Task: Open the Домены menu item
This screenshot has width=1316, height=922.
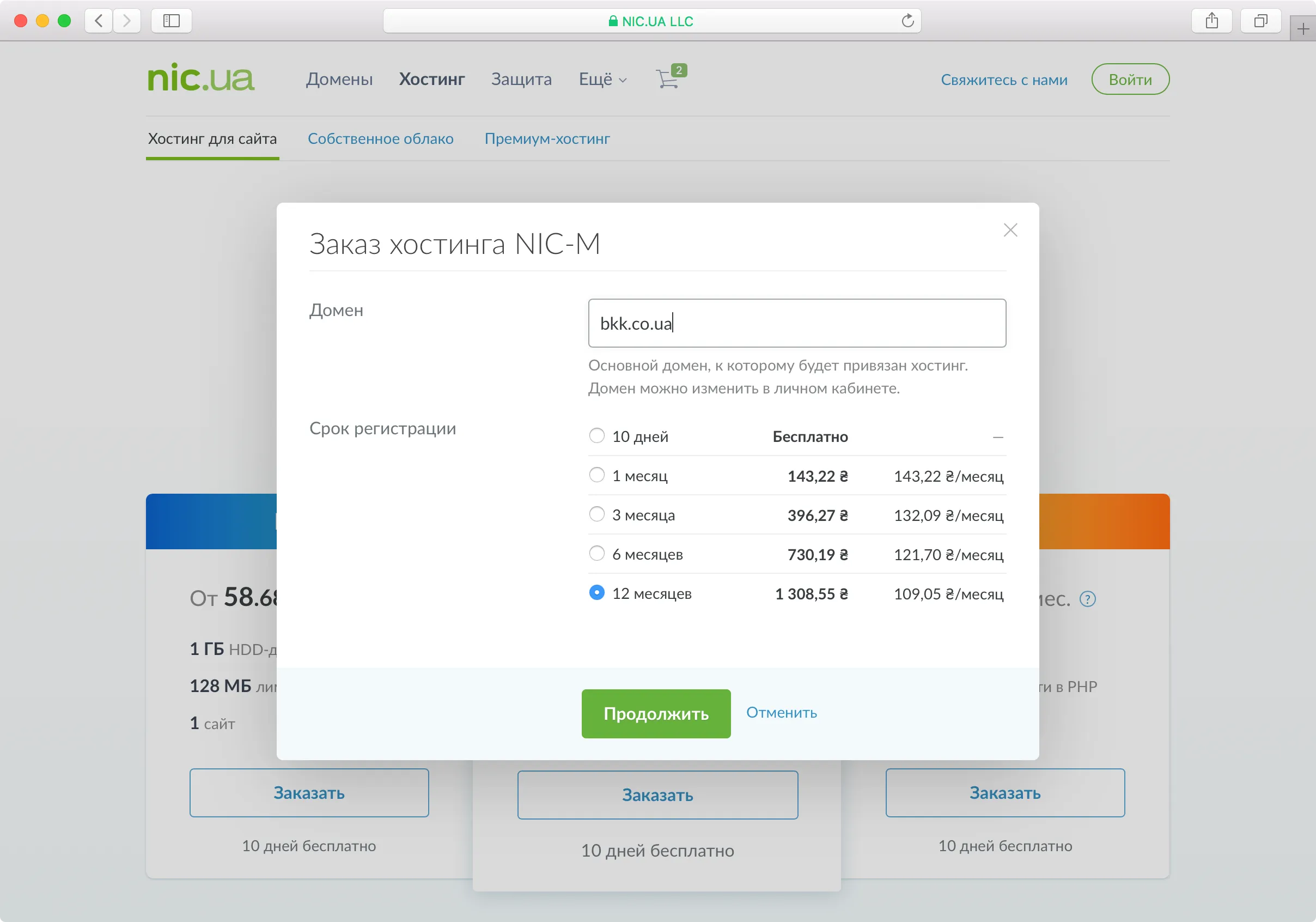Action: (339, 80)
